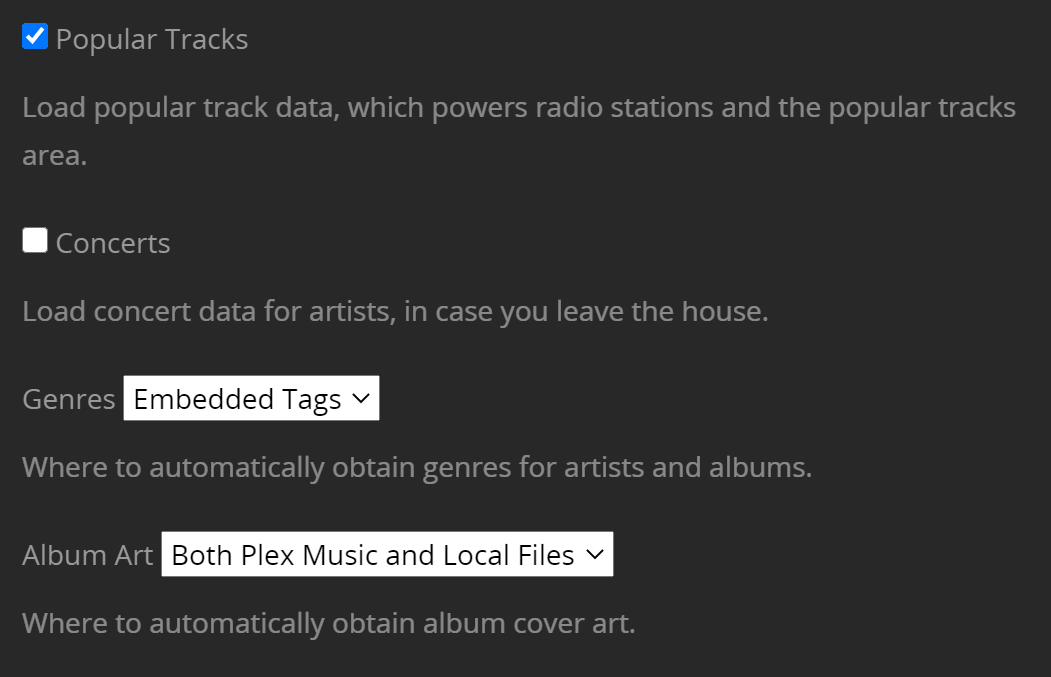
Task: Click the chevron arrow in Album Art dropdown
Action: click(595, 555)
